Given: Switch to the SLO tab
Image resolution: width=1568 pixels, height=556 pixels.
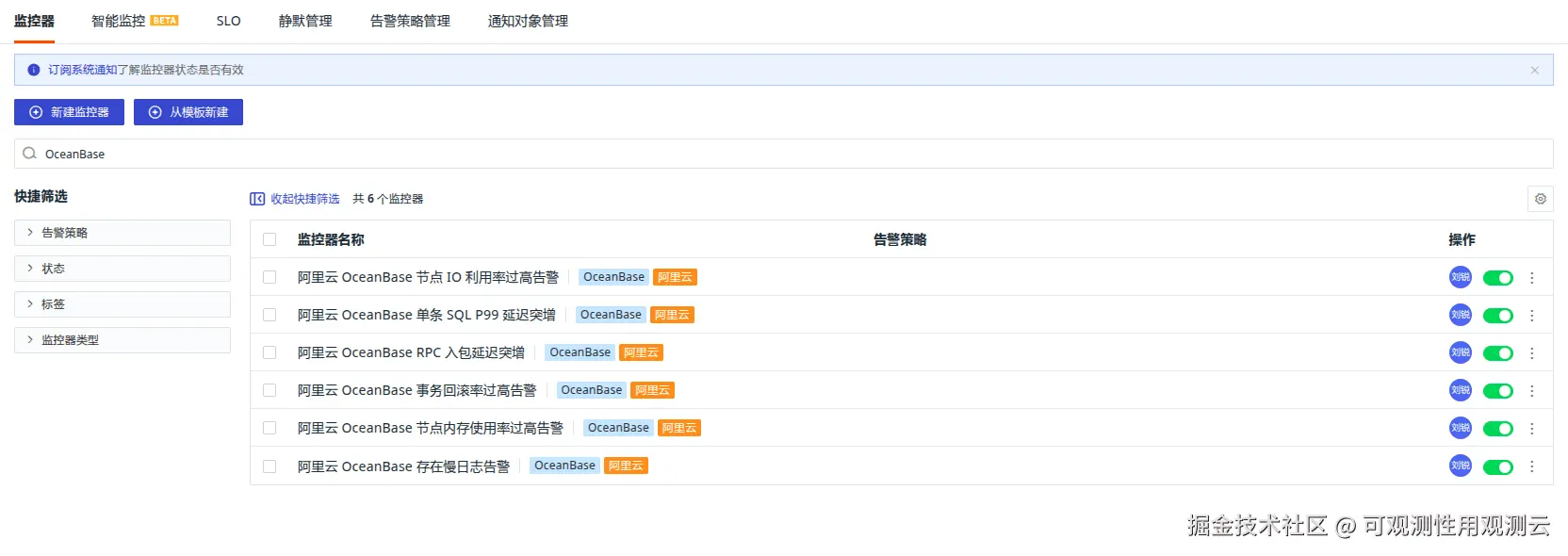Looking at the screenshot, I should click(x=228, y=21).
